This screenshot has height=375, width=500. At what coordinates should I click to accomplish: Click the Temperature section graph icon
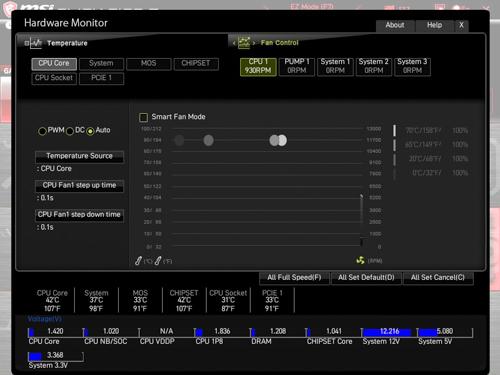(x=36, y=43)
